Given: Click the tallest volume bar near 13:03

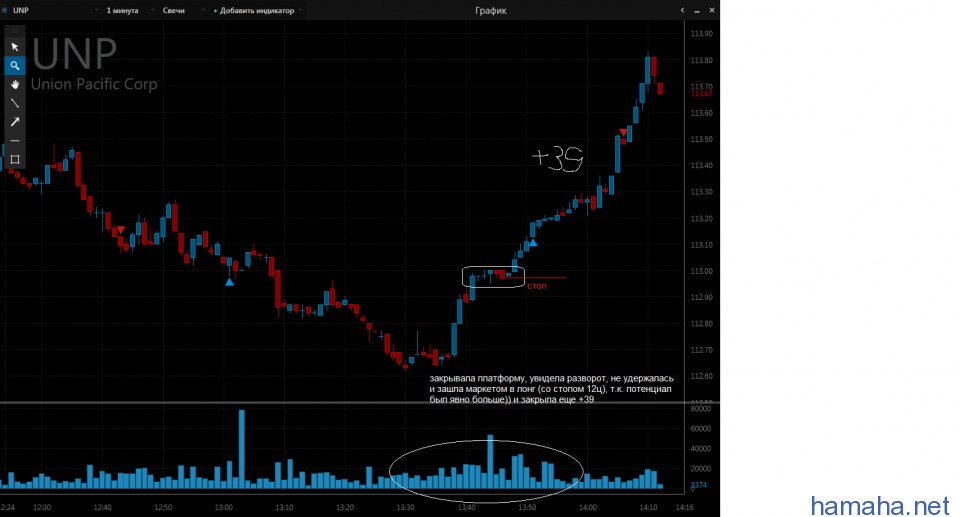Looking at the screenshot, I should 242,449.
